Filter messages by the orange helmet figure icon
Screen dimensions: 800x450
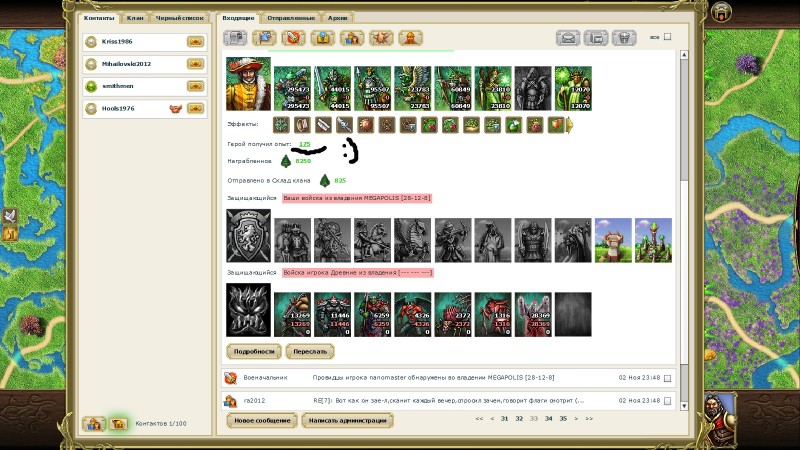[x=411, y=38]
